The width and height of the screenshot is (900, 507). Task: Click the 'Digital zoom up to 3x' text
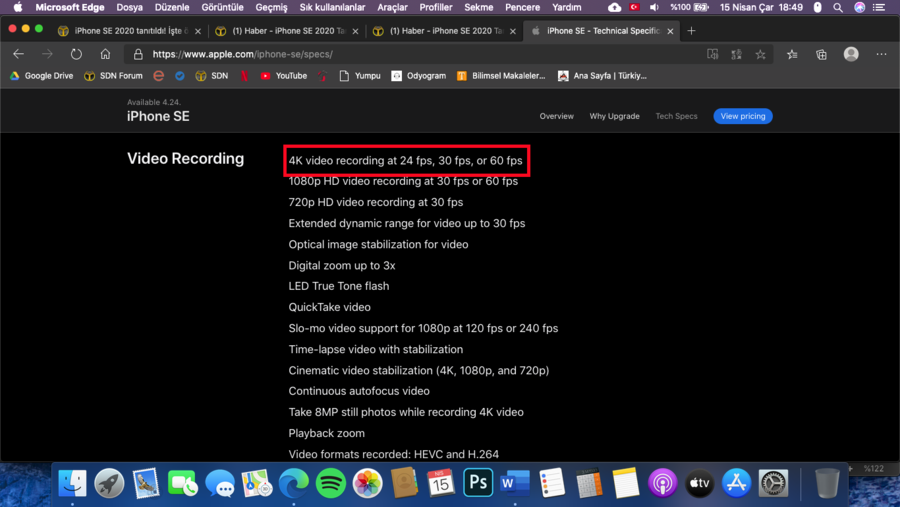(342, 265)
